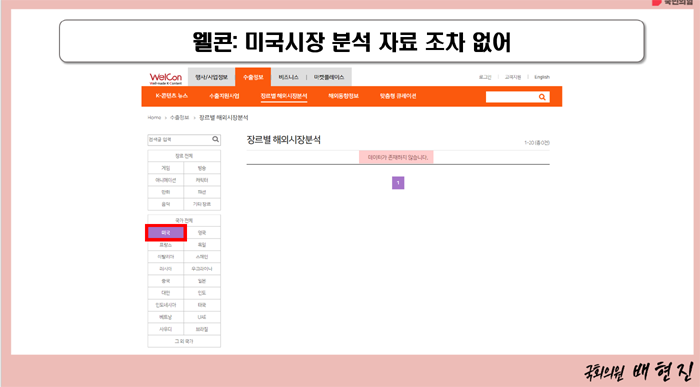Click 수출정보 in the breadcrumb

179,117
